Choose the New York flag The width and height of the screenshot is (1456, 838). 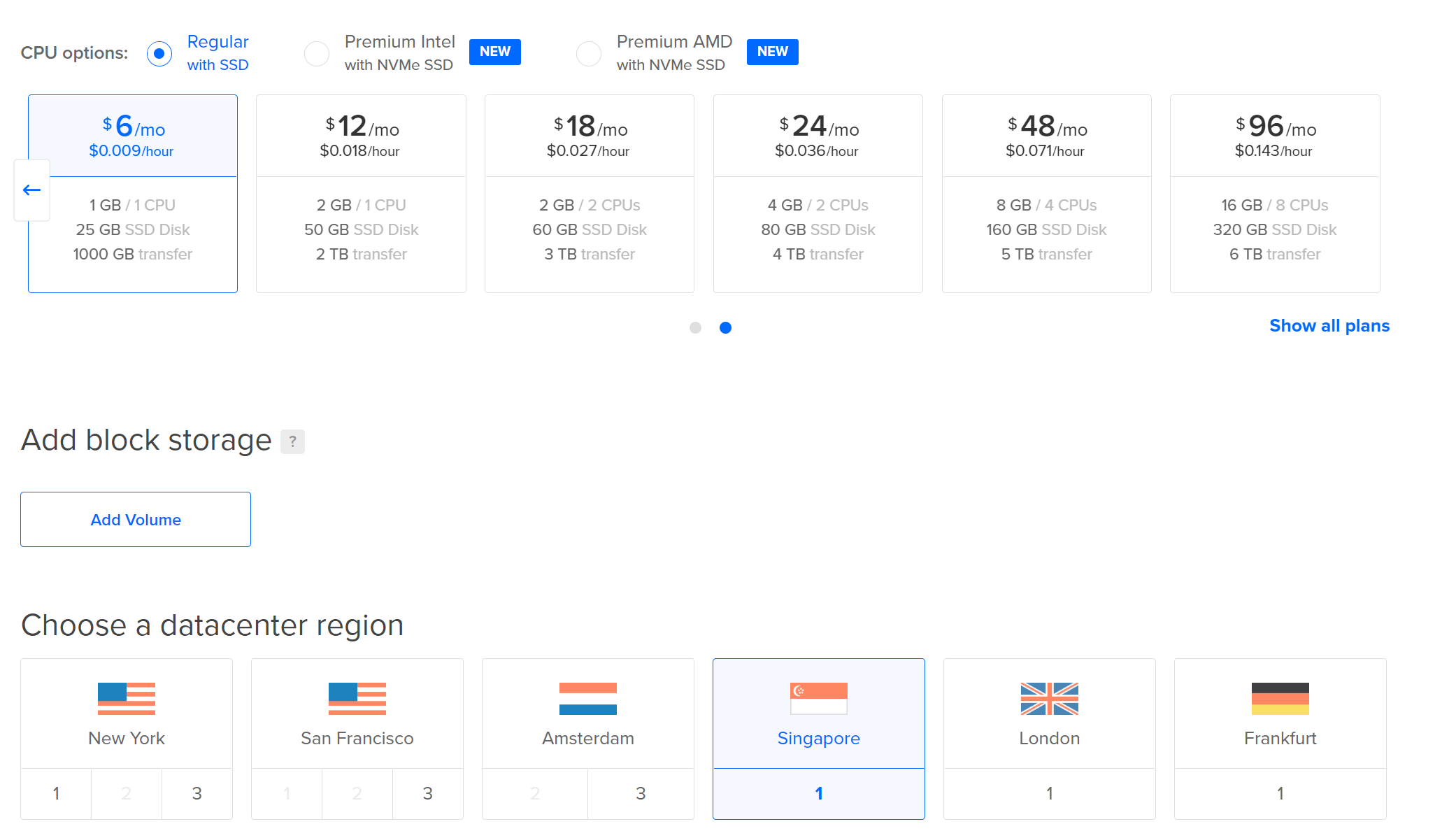tap(127, 698)
